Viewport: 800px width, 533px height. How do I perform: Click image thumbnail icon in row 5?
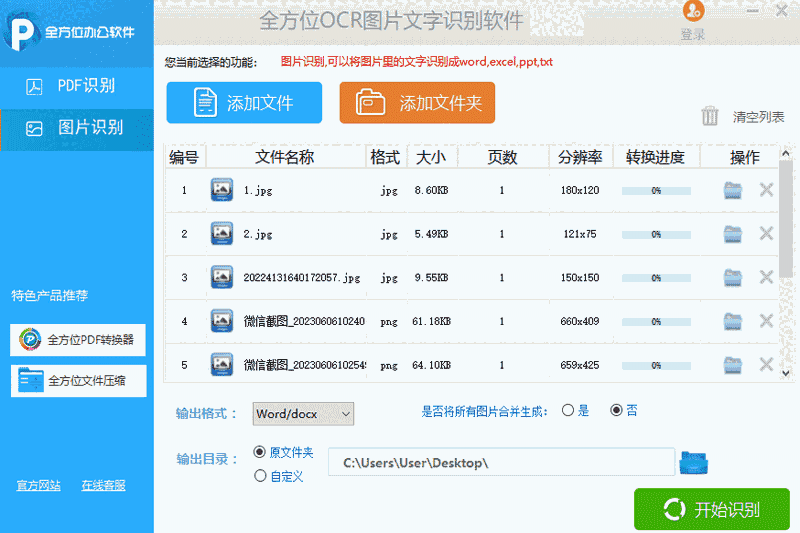point(222,365)
